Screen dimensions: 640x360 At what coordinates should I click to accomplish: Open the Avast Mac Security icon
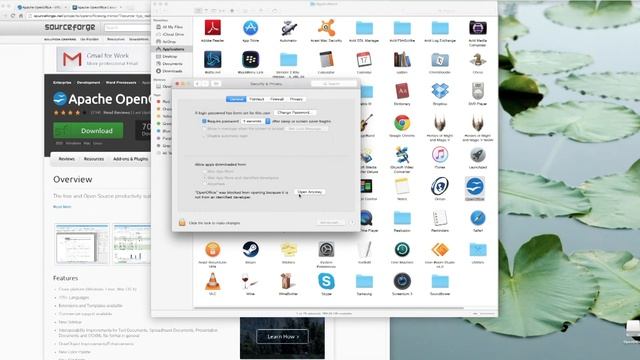point(326,28)
